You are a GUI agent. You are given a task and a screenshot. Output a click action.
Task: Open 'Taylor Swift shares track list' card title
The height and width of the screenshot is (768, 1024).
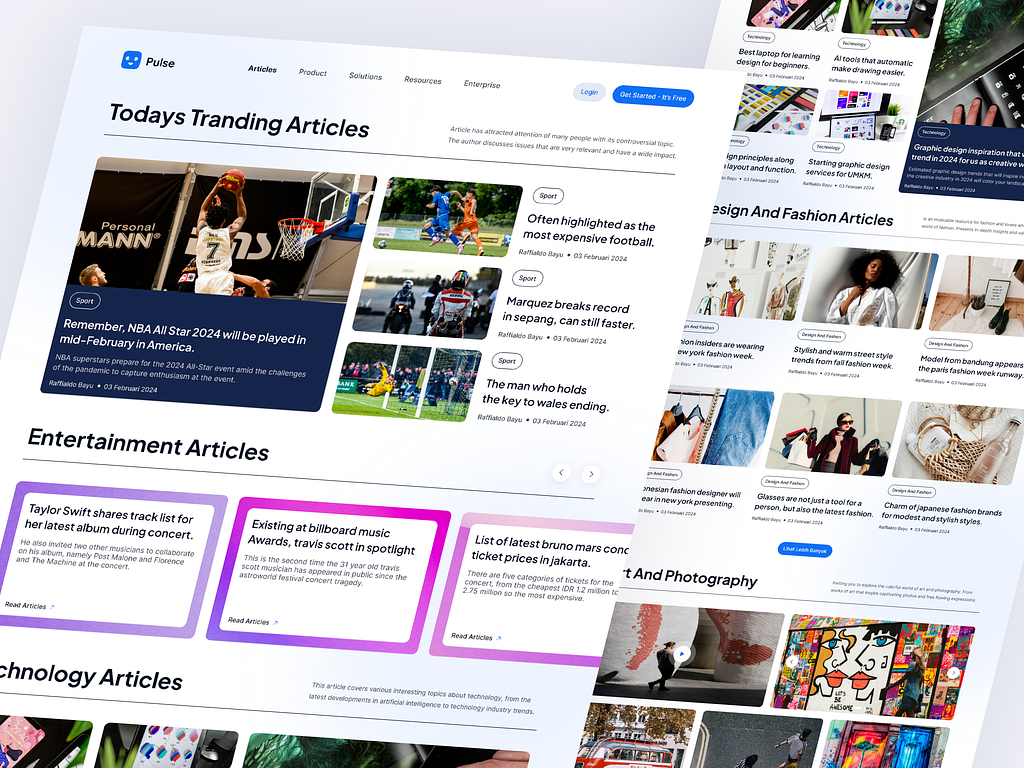coord(110,521)
